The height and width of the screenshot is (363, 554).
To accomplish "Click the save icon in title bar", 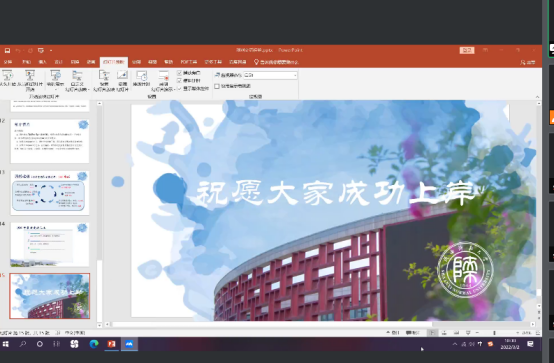I will [x=7, y=51].
